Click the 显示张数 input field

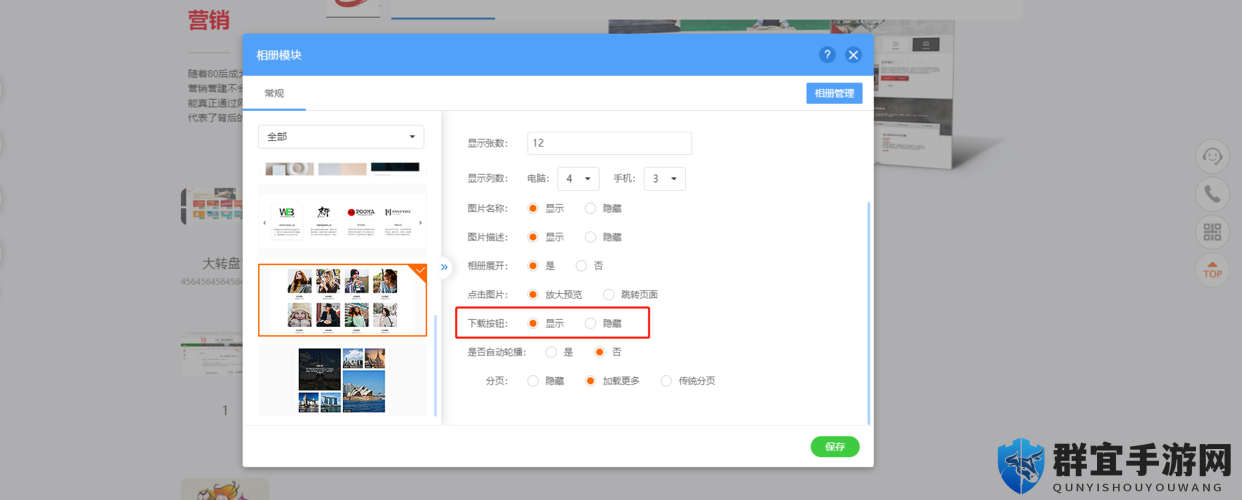pyautogui.click(x=609, y=143)
